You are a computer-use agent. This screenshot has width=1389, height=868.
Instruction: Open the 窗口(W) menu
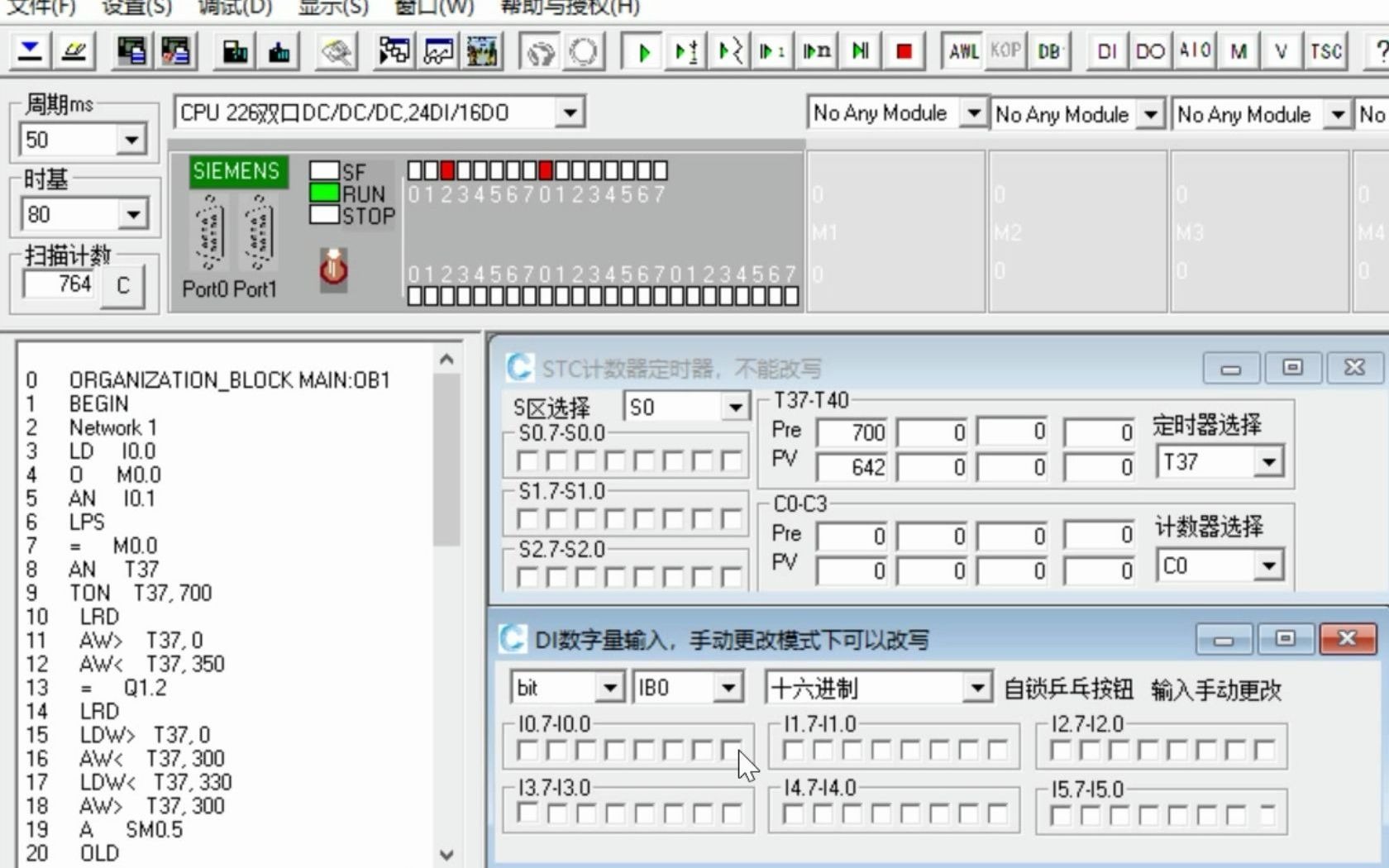pos(432,8)
